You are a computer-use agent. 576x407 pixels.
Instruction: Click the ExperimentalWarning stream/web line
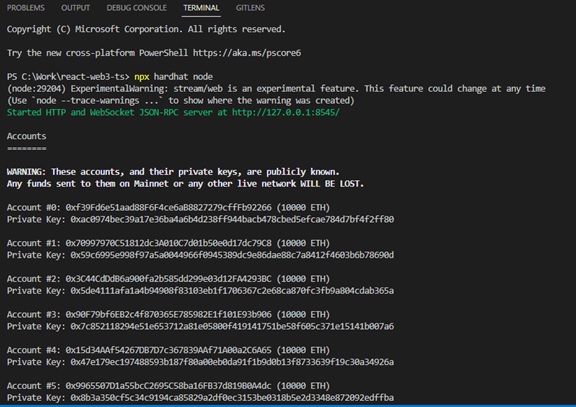click(276, 89)
